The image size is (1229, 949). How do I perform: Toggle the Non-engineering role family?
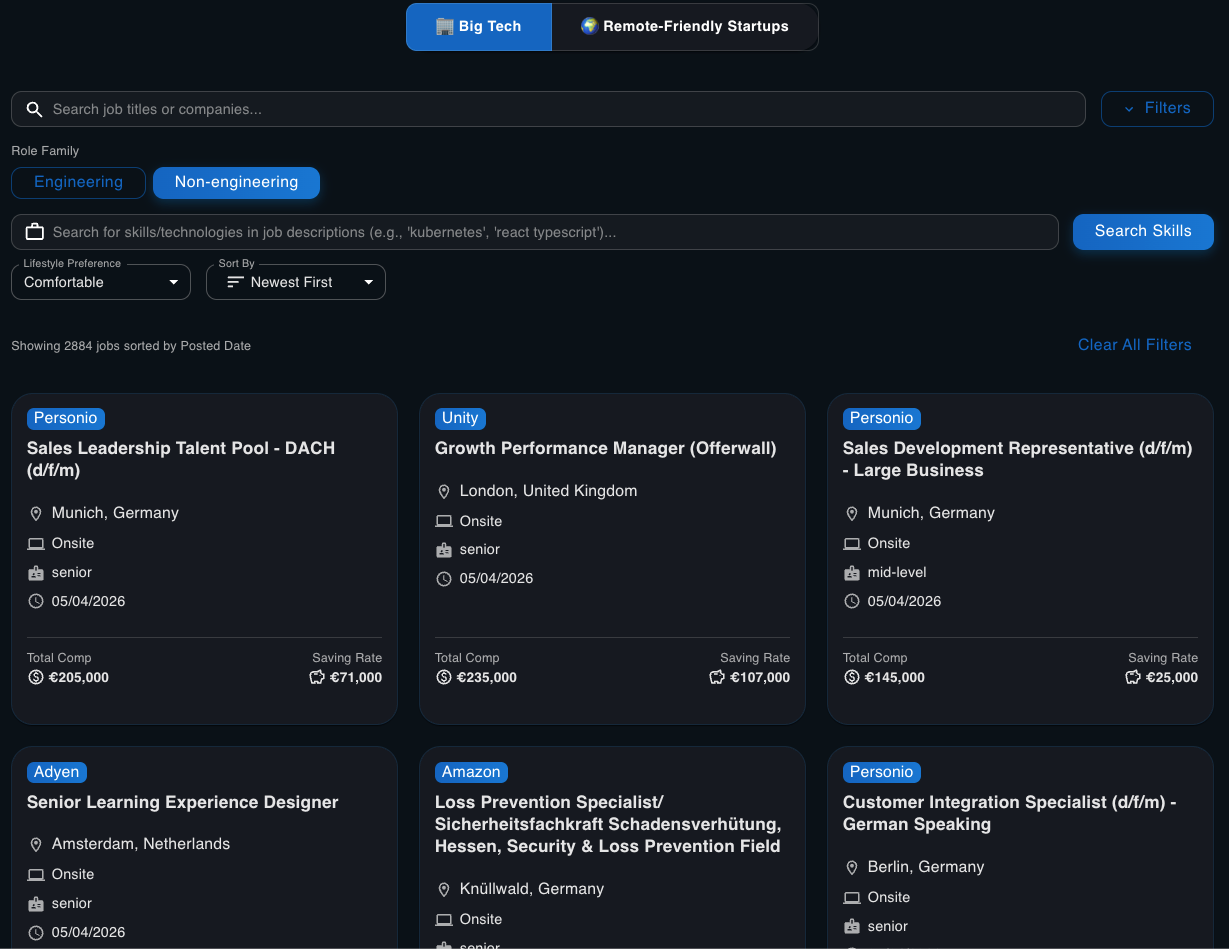click(236, 182)
